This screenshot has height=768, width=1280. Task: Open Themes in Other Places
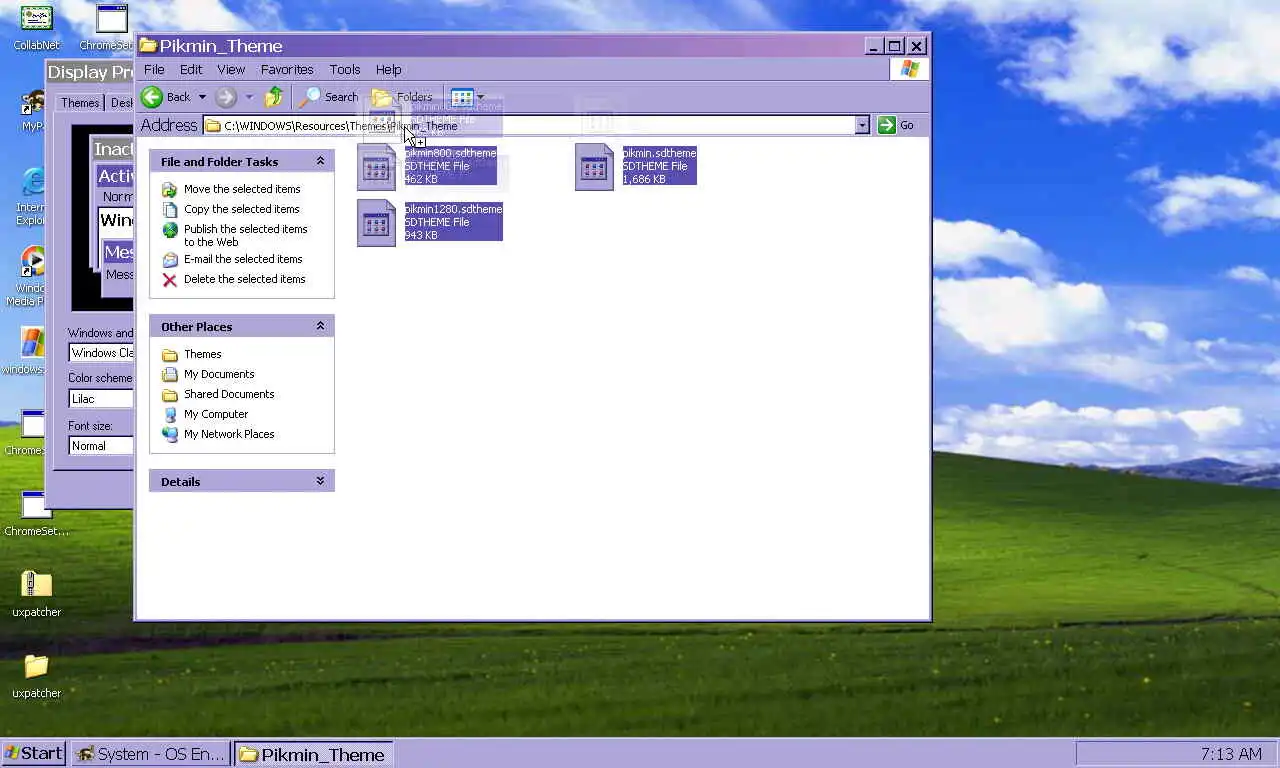click(x=203, y=354)
